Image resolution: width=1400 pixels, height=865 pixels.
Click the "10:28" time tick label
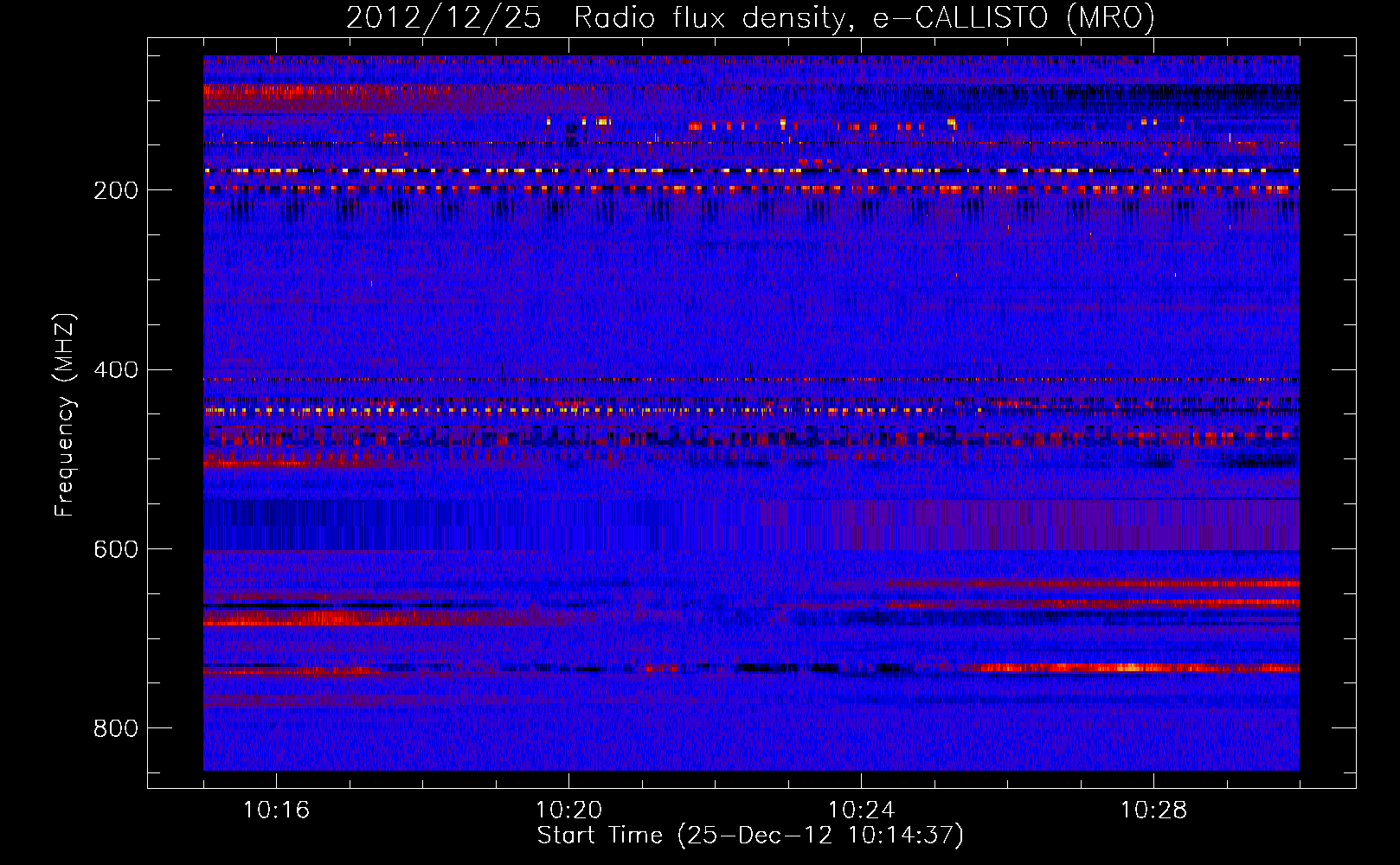(x=1153, y=811)
